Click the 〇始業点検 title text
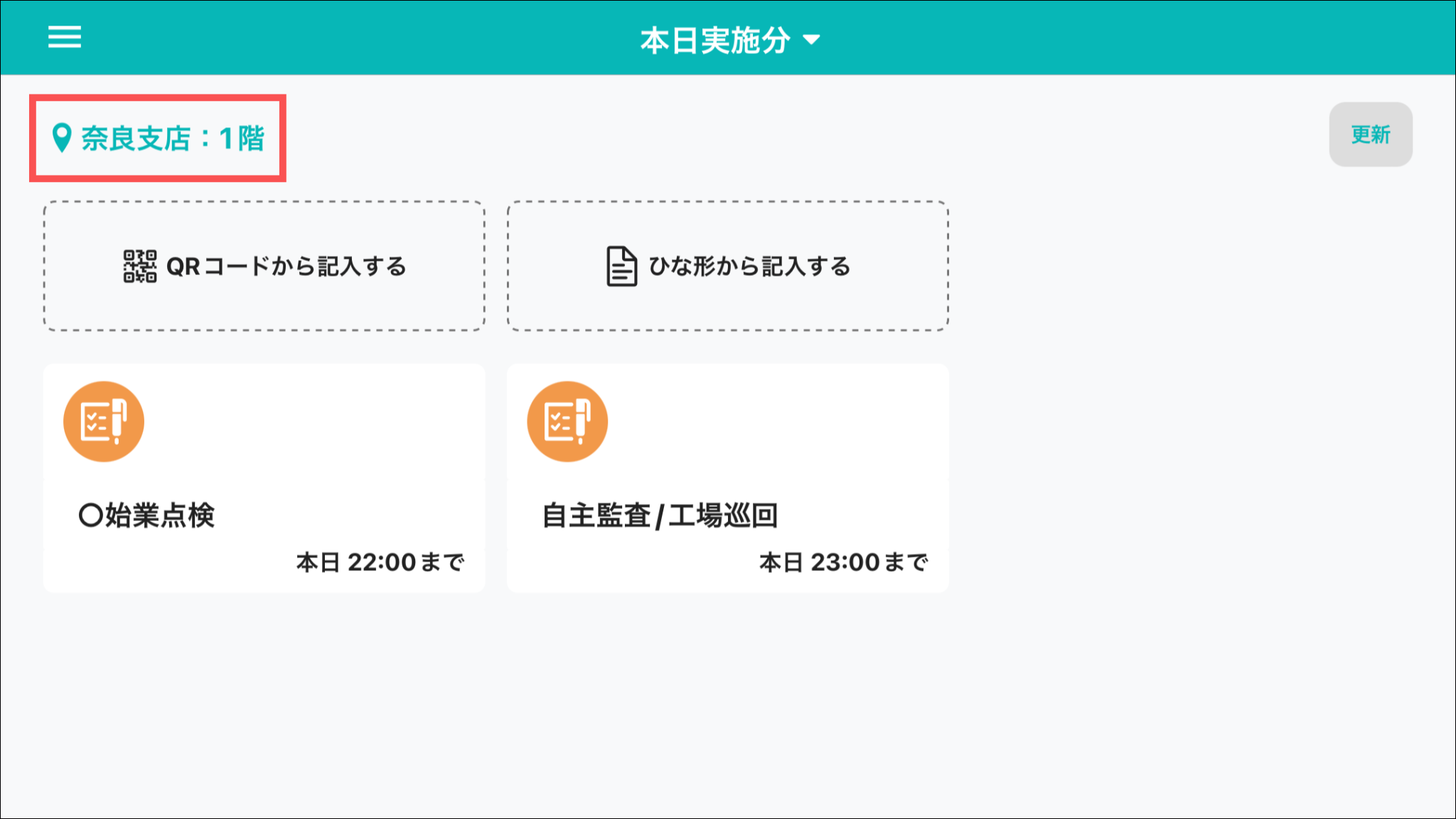 click(x=146, y=515)
